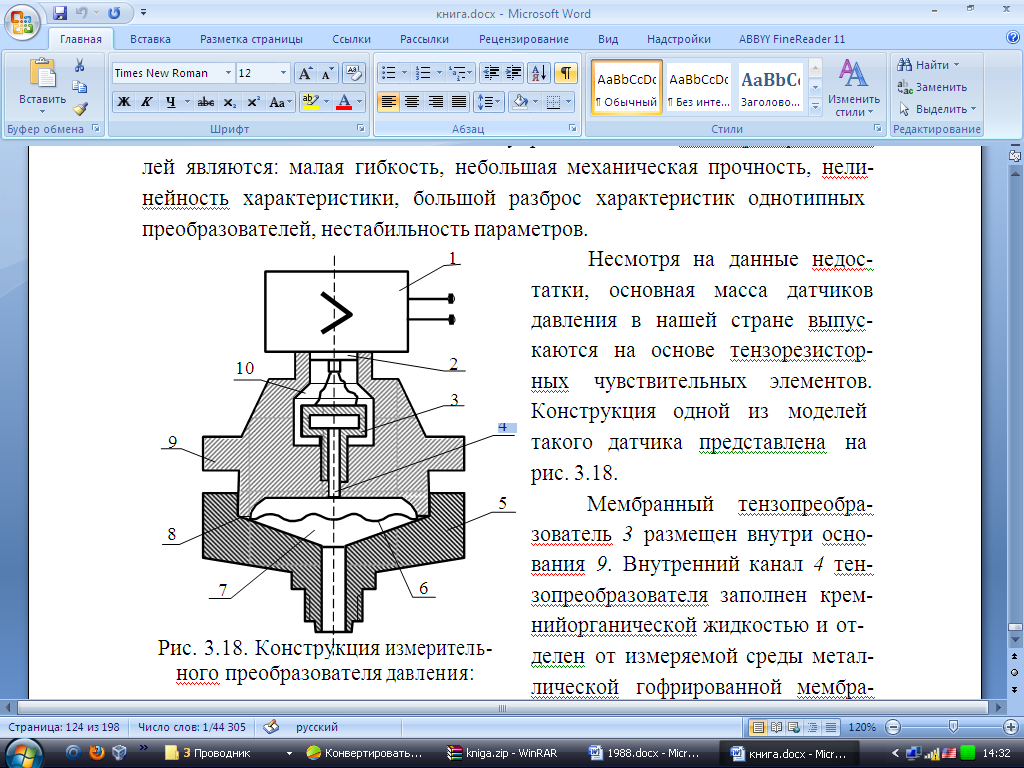Open the line spacing dropdown

pos(488,102)
